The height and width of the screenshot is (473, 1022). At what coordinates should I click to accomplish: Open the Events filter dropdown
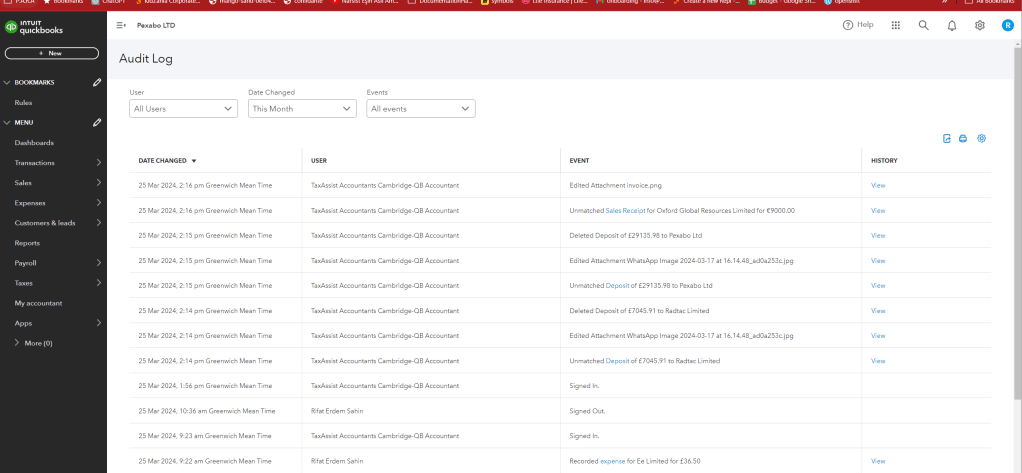421,109
